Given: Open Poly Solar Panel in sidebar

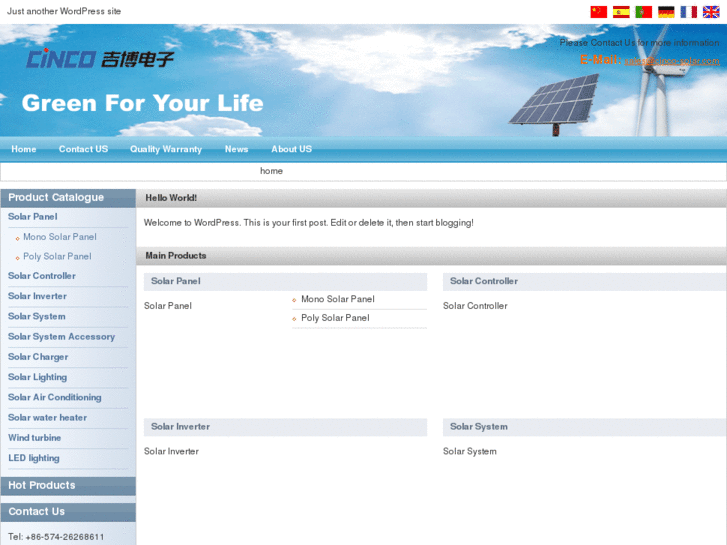Looking at the screenshot, I should [x=57, y=256].
